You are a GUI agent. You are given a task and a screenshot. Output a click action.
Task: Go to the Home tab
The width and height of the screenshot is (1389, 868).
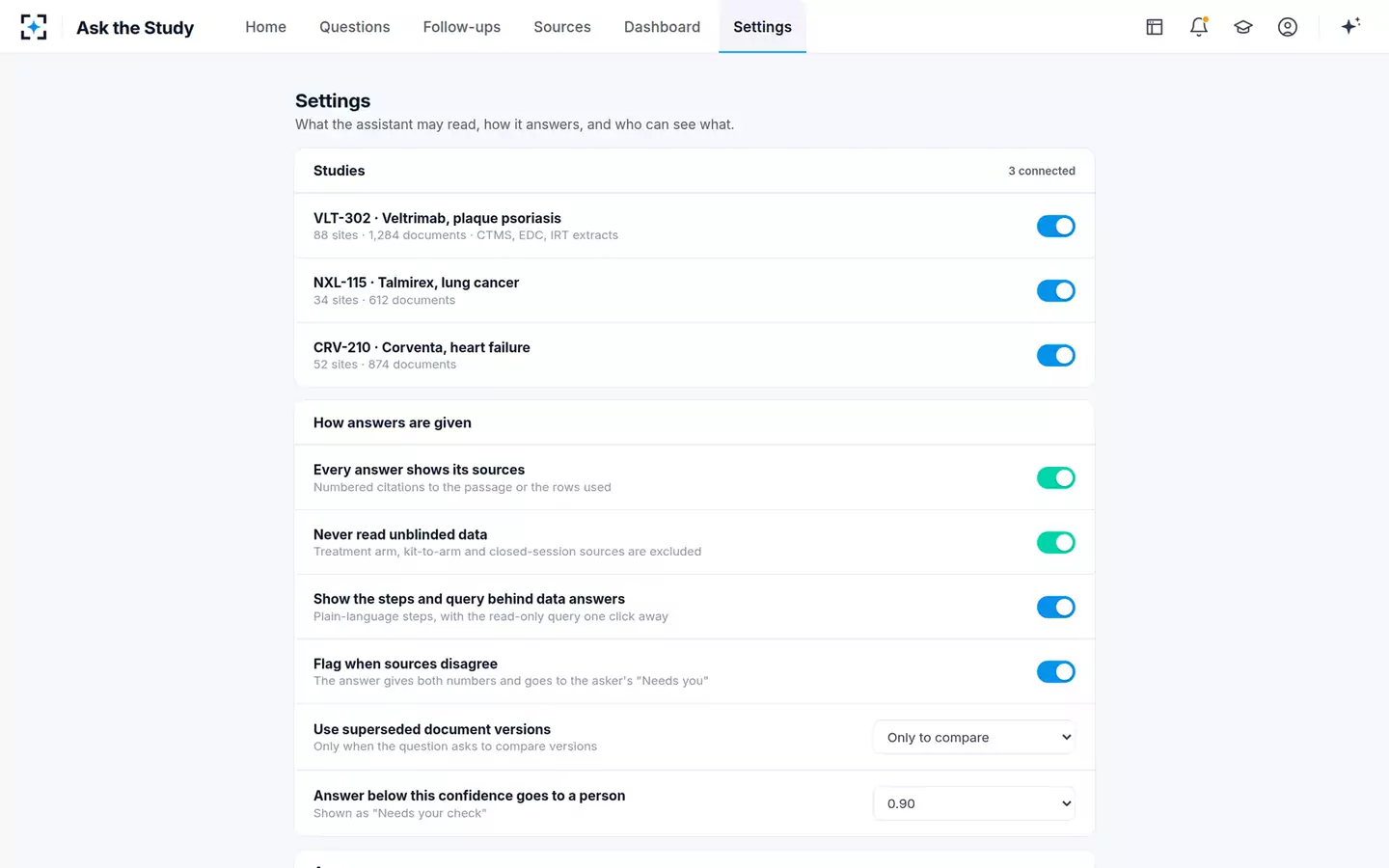coord(265,27)
